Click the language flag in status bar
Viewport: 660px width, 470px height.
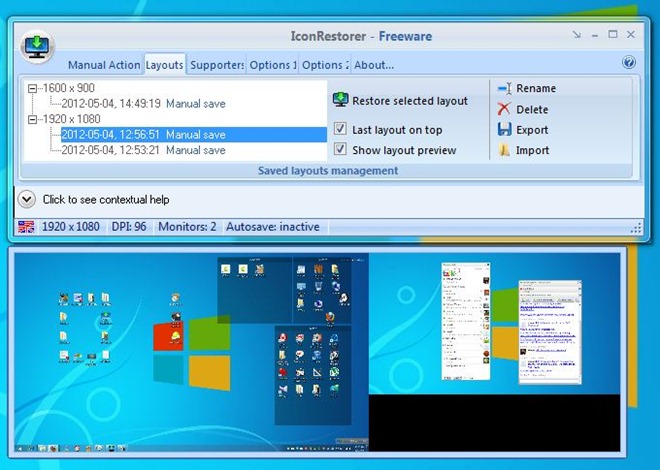pos(26,227)
